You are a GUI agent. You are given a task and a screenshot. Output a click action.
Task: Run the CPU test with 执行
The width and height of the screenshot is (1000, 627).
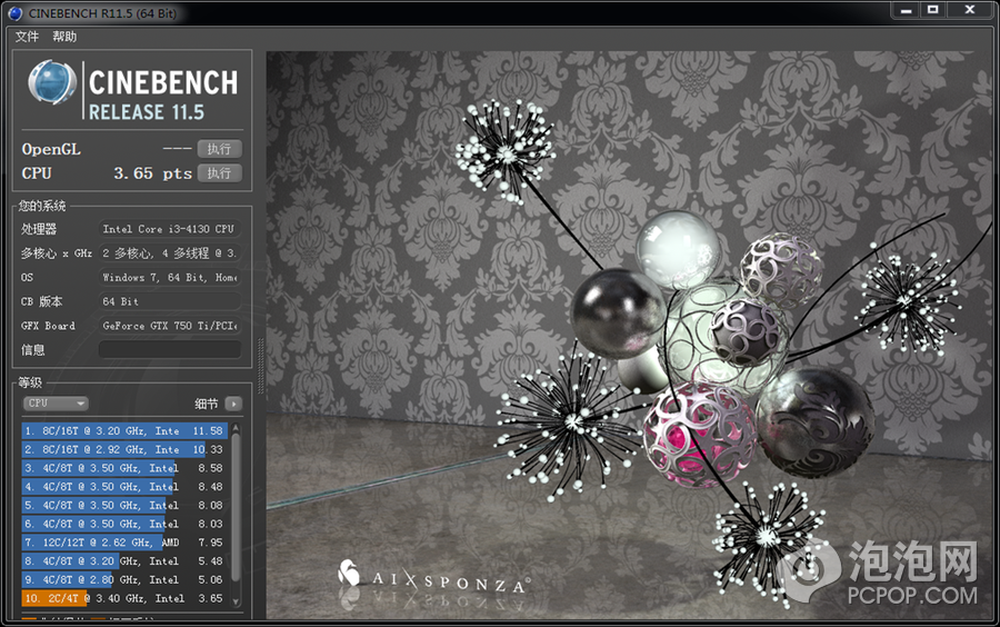[219, 173]
